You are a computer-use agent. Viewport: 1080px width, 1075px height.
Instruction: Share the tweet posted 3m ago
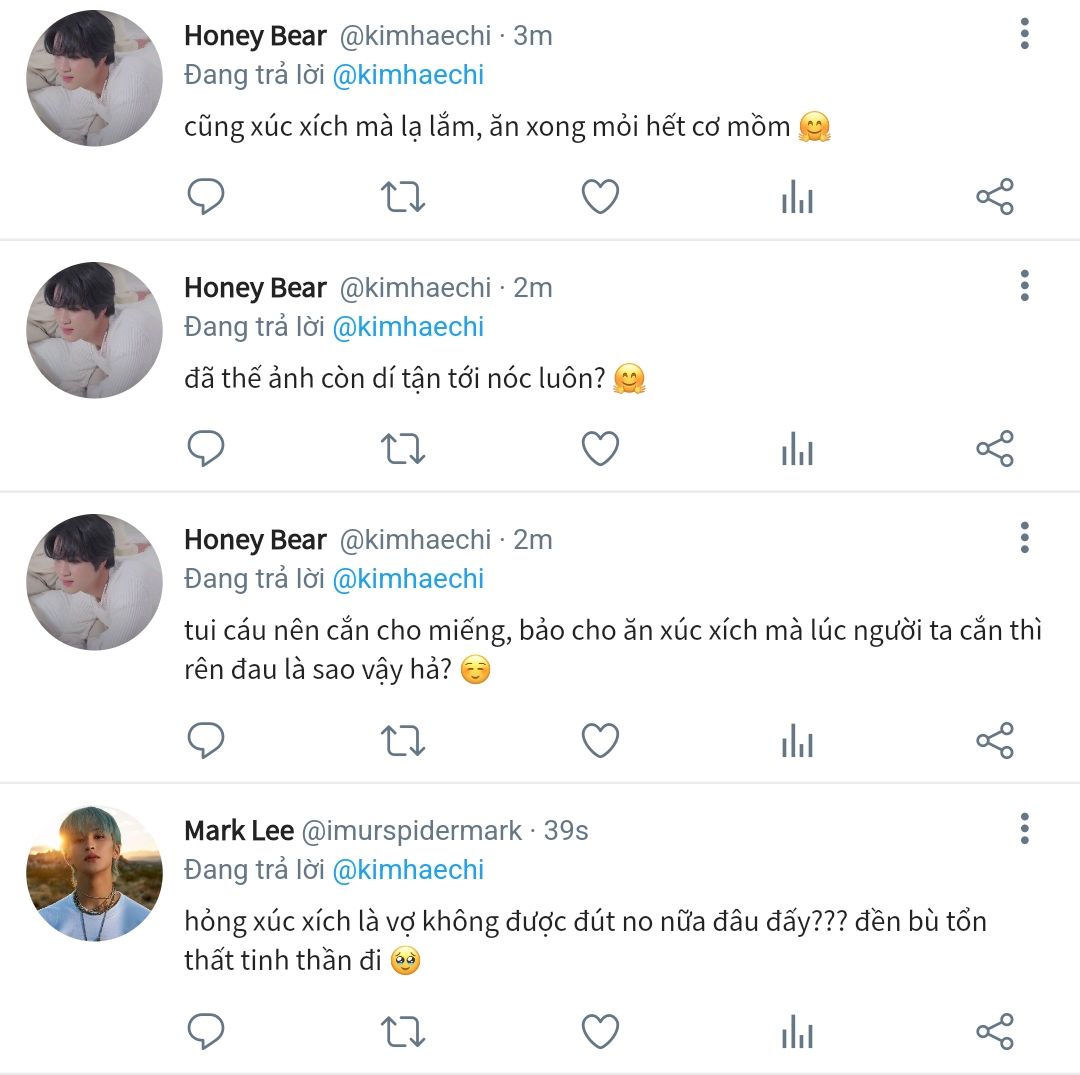(x=994, y=197)
